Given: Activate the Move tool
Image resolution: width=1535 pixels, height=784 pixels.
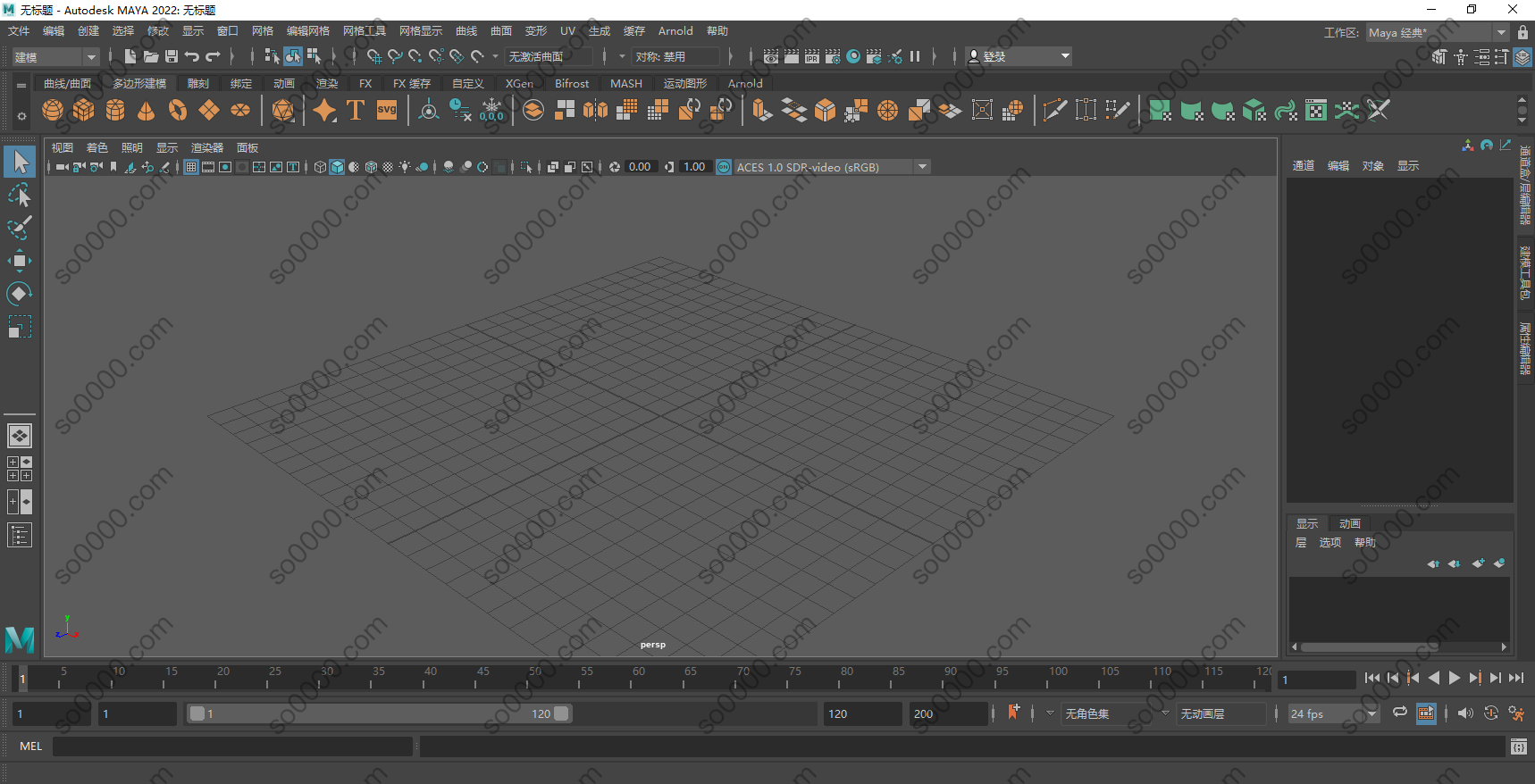Looking at the screenshot, I should (x=20, y=261).
